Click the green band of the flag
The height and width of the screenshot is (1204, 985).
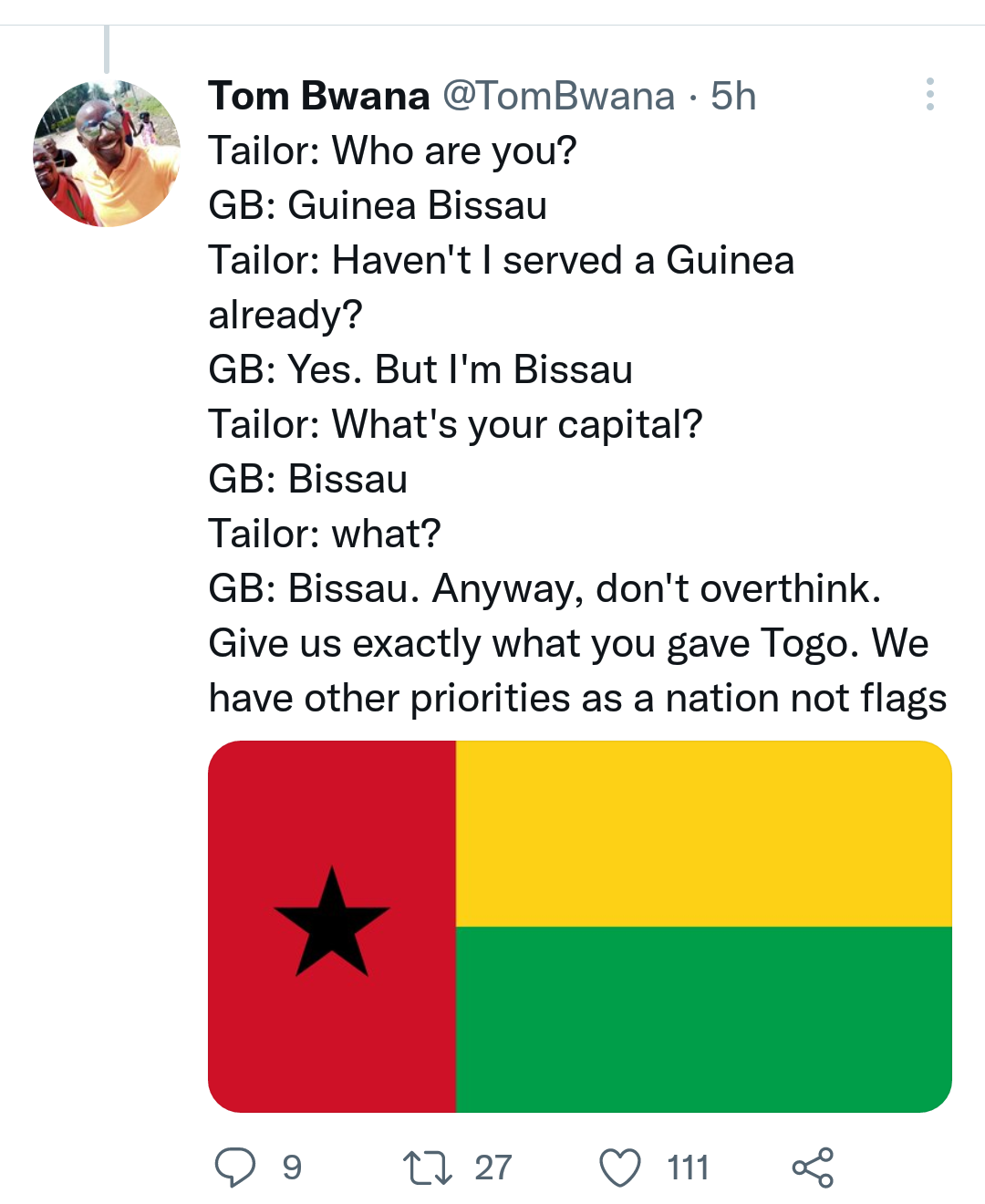point(702,1019)
